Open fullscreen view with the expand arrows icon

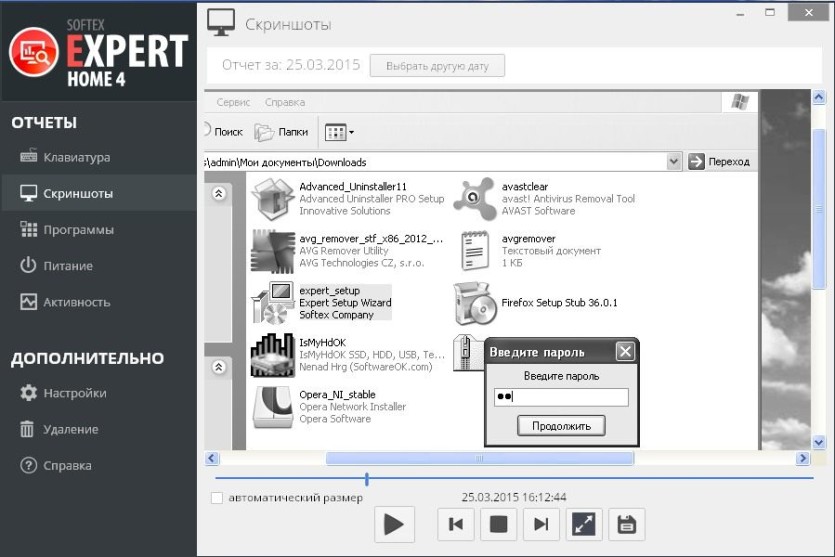[584, 525]
